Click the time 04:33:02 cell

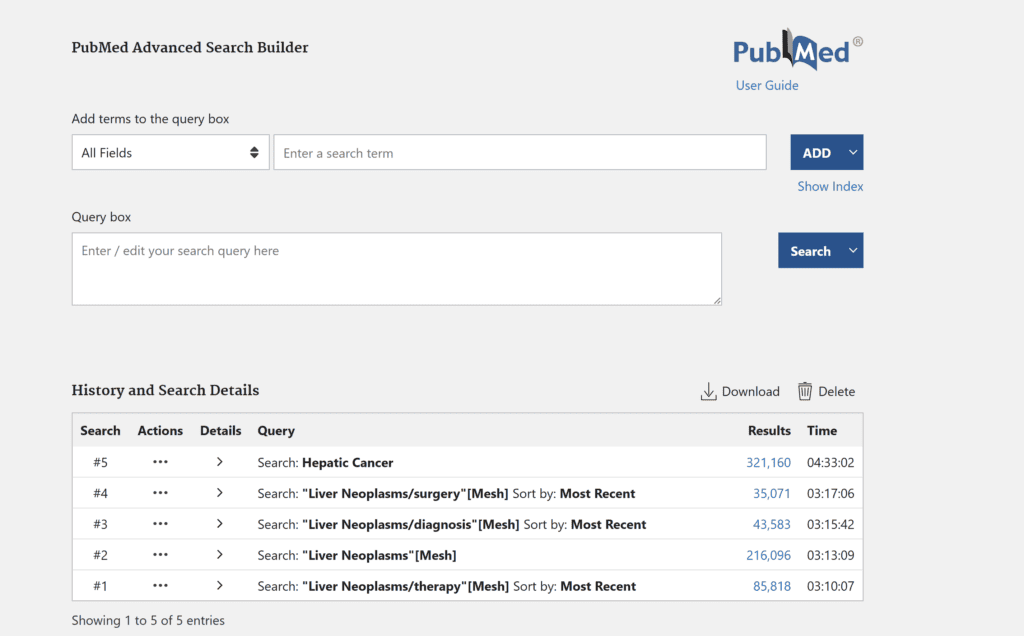click(830, 462)
